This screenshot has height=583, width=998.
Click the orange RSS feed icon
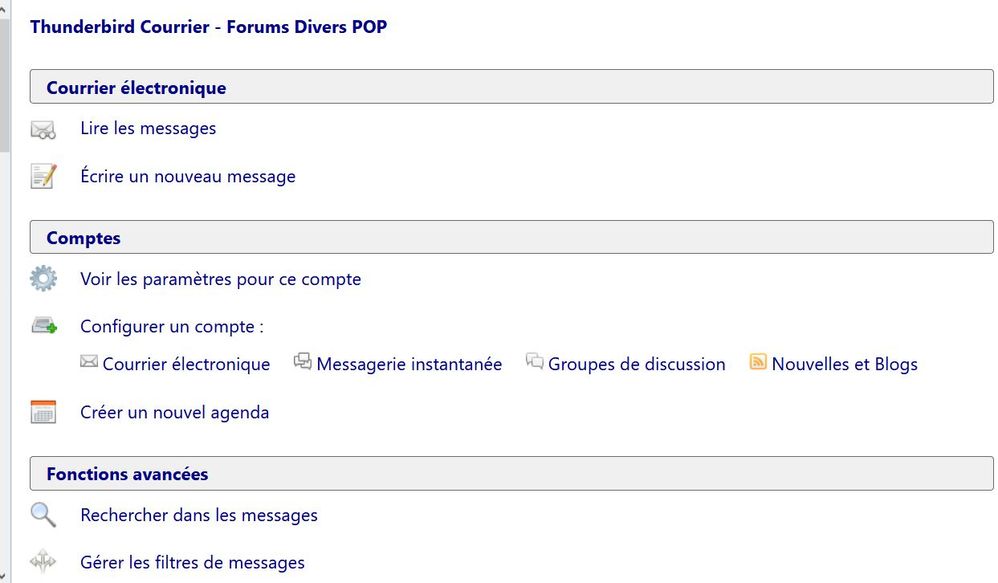click(758, 362)
